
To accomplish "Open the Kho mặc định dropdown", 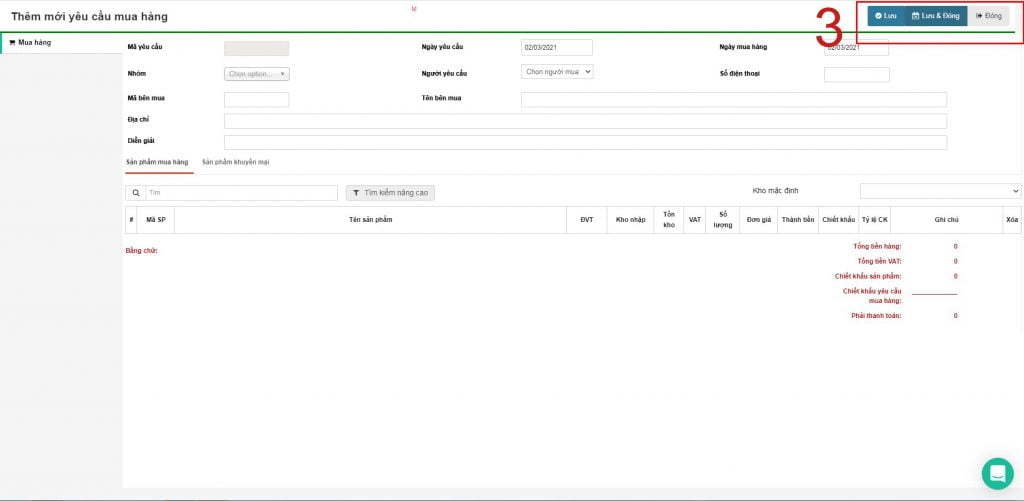I will pos(940,191).
